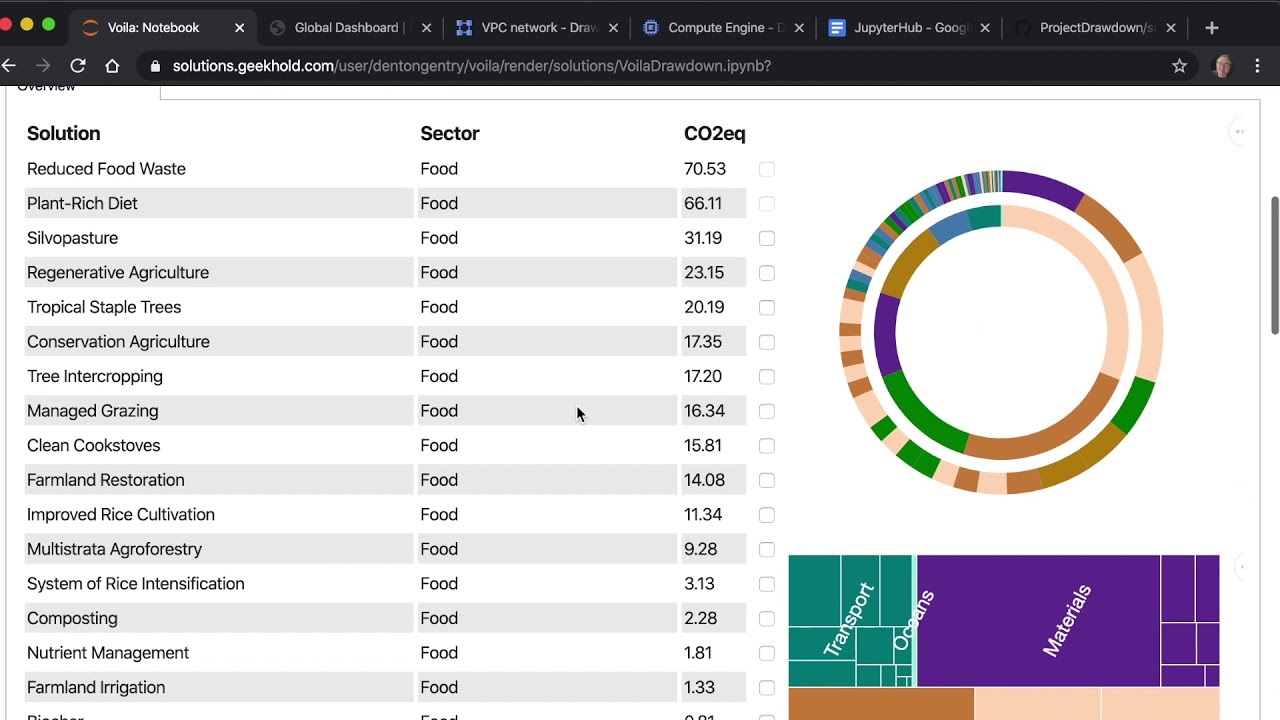This screenshot has height=720, width=1280.
Task: Go to the browser home page icon
Action: [x=112, y=66]
